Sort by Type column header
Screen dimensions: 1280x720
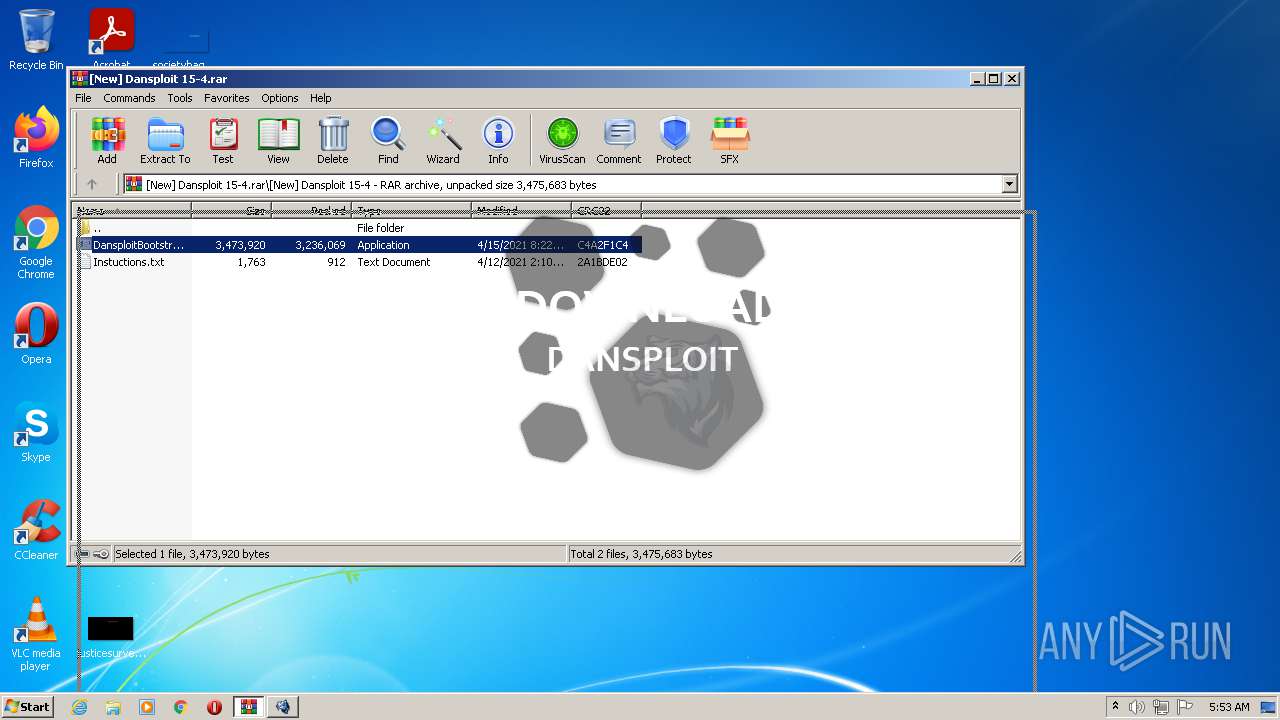coord(411,210)
